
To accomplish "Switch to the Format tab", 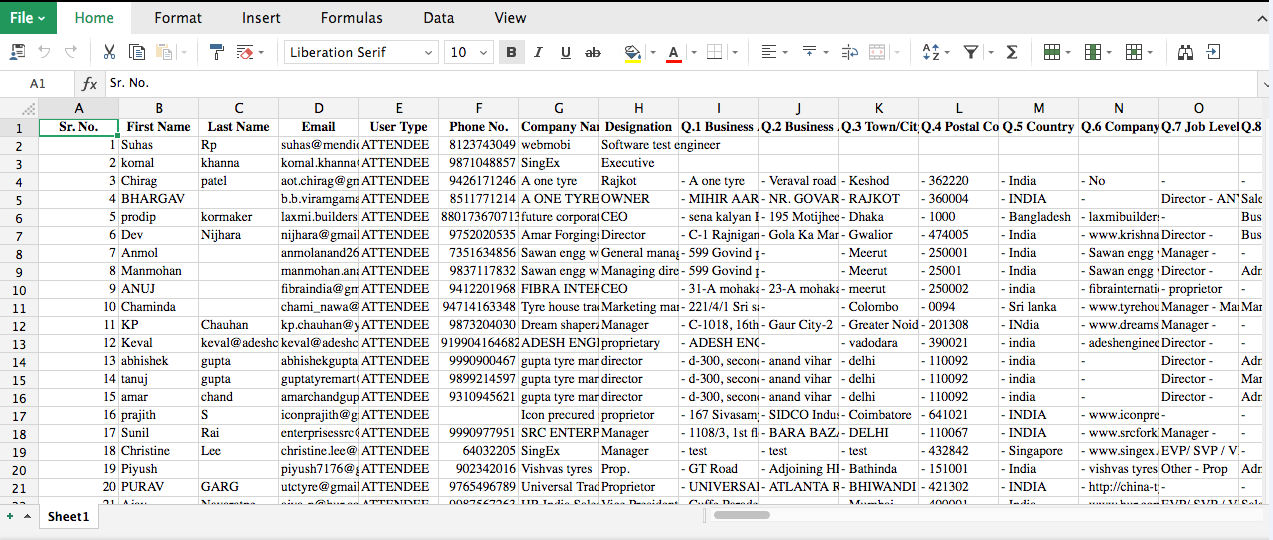I will click(178, 18).
